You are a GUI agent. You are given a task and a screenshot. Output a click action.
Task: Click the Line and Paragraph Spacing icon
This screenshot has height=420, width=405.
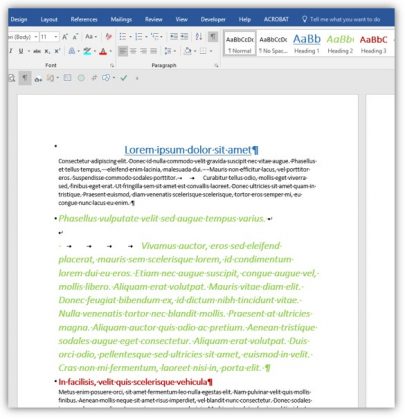(x=168, y=51)
